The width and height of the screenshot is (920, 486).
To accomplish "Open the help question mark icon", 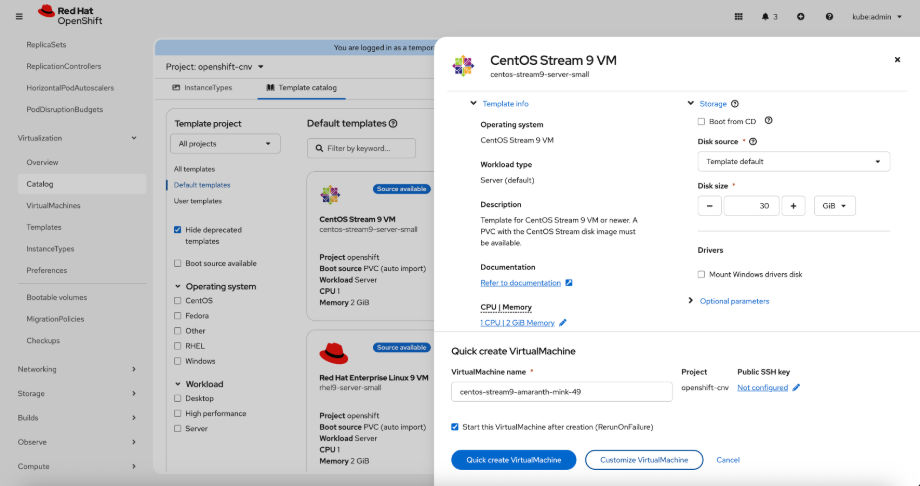I will click(829, 16).
